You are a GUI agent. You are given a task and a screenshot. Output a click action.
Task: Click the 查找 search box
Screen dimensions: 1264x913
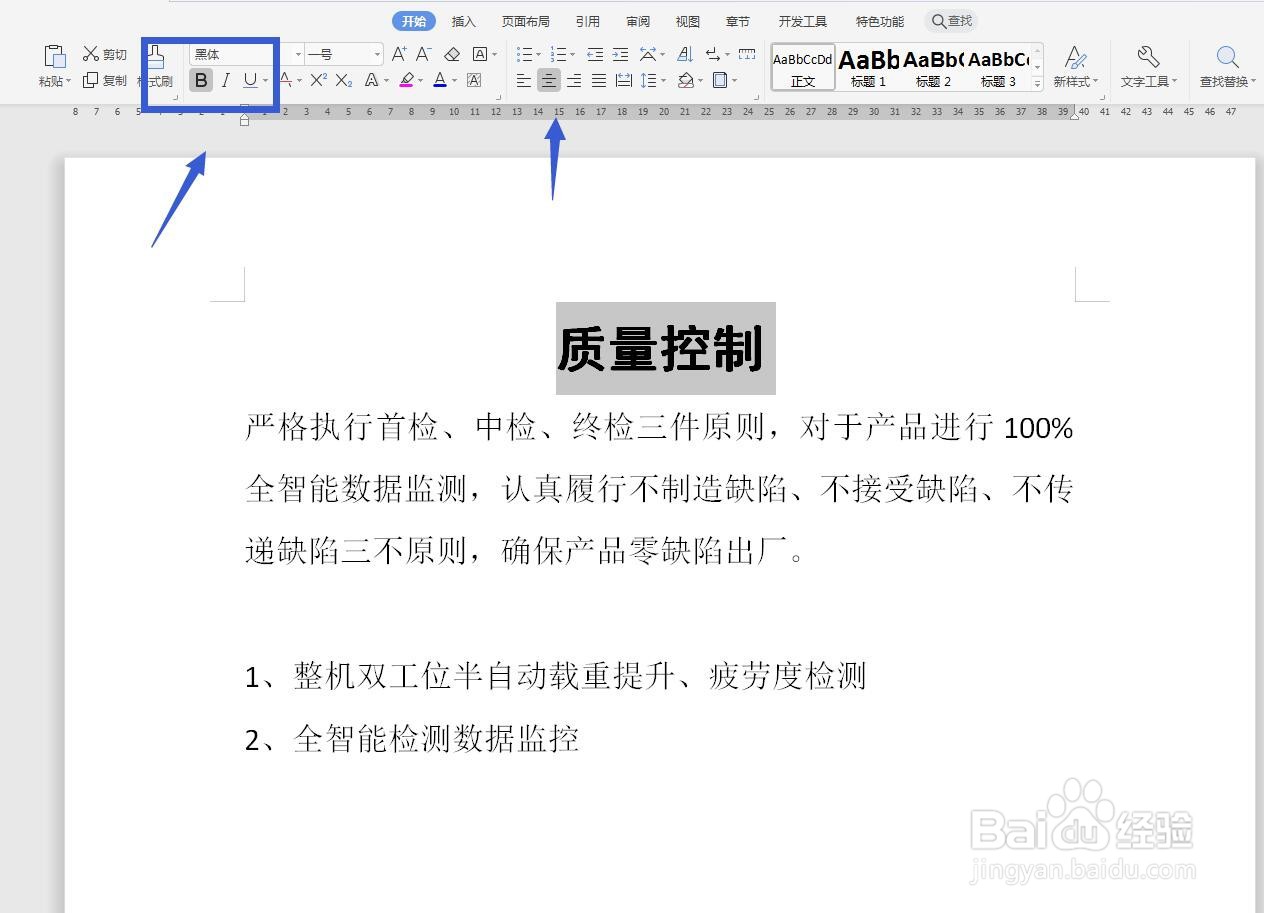click(951, 21)
